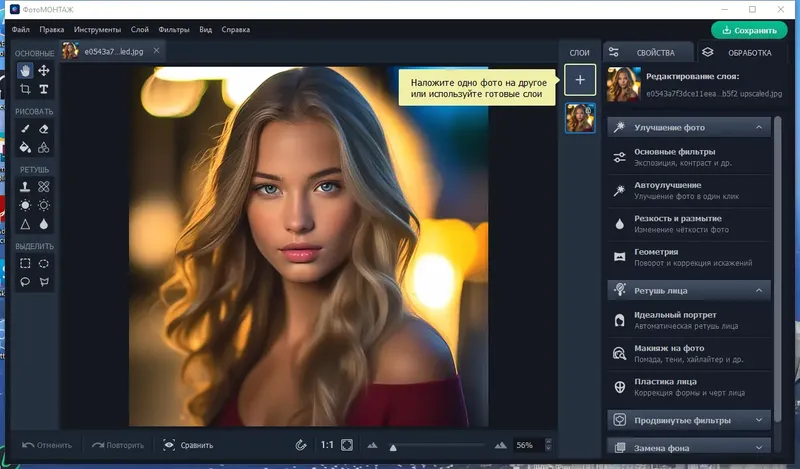
Task: Choose the Lasso selection tool
Action: point(25,283)
